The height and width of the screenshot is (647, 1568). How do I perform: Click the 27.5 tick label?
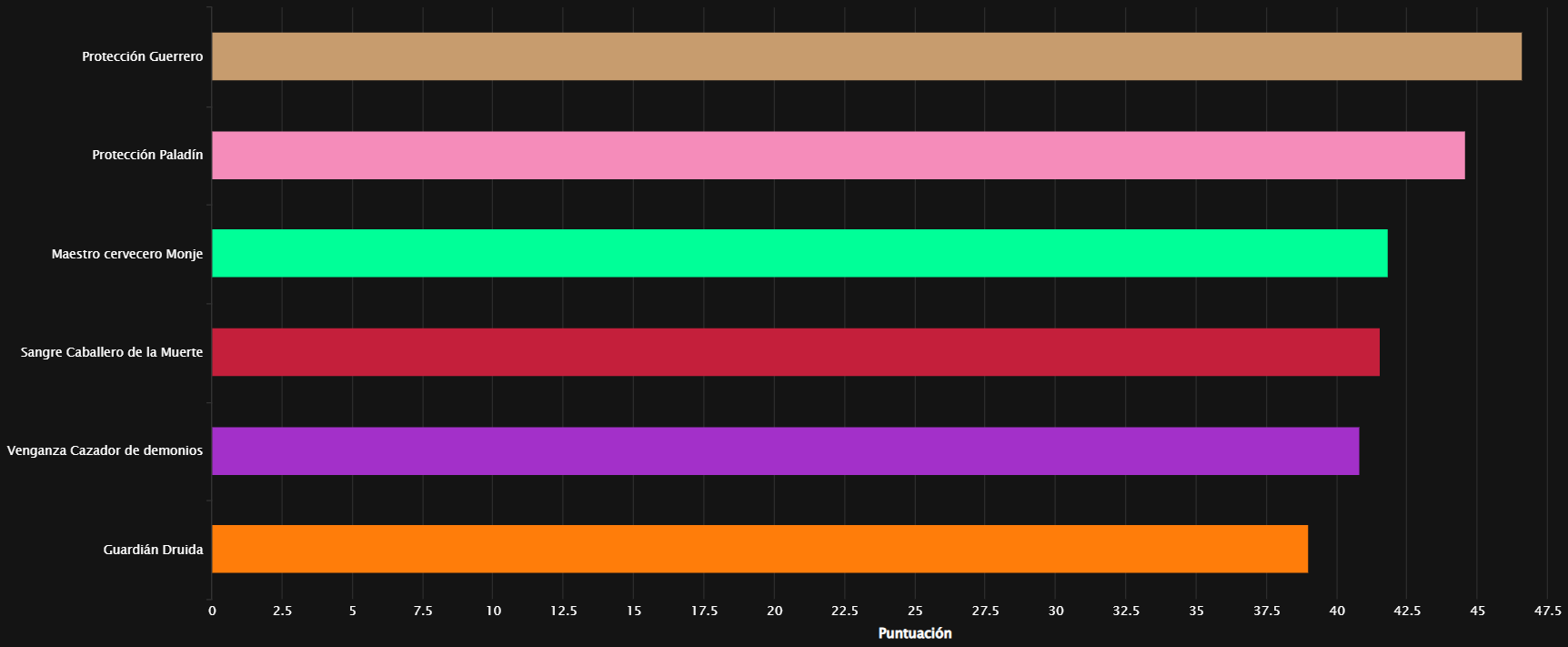click(x=985, y=611)
